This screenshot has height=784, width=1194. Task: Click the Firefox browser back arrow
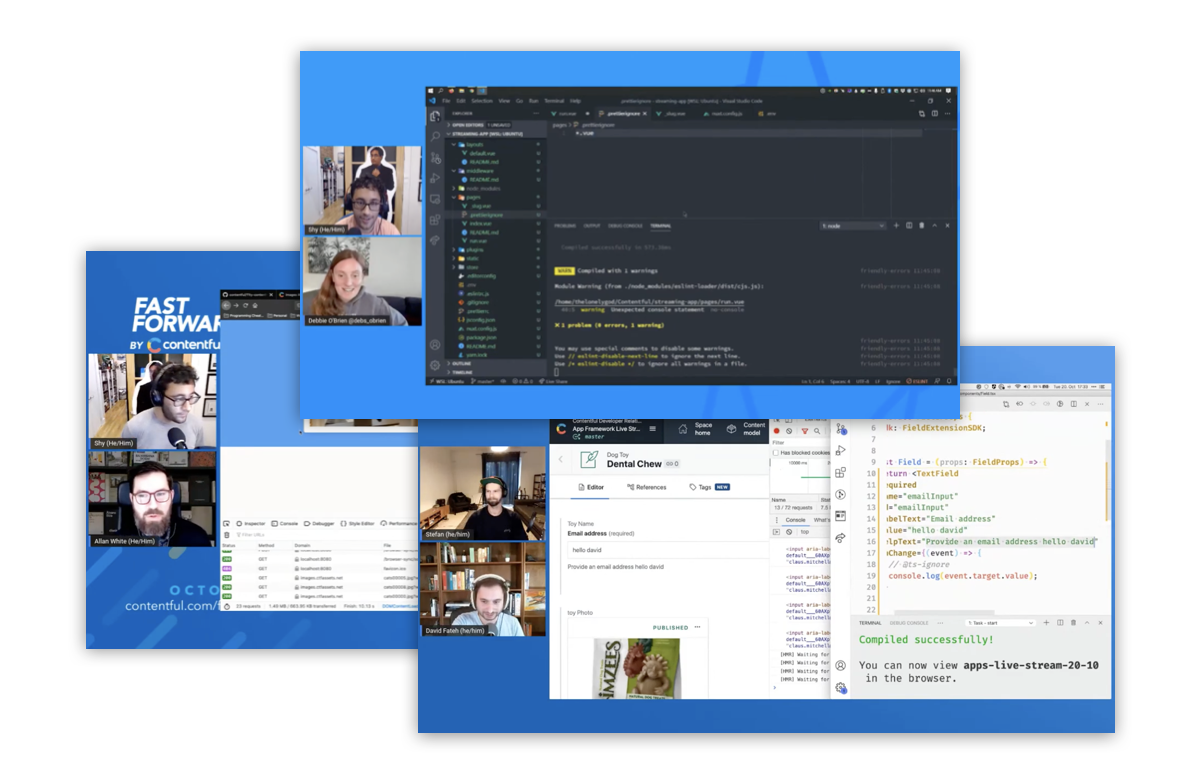pos(226,305)
